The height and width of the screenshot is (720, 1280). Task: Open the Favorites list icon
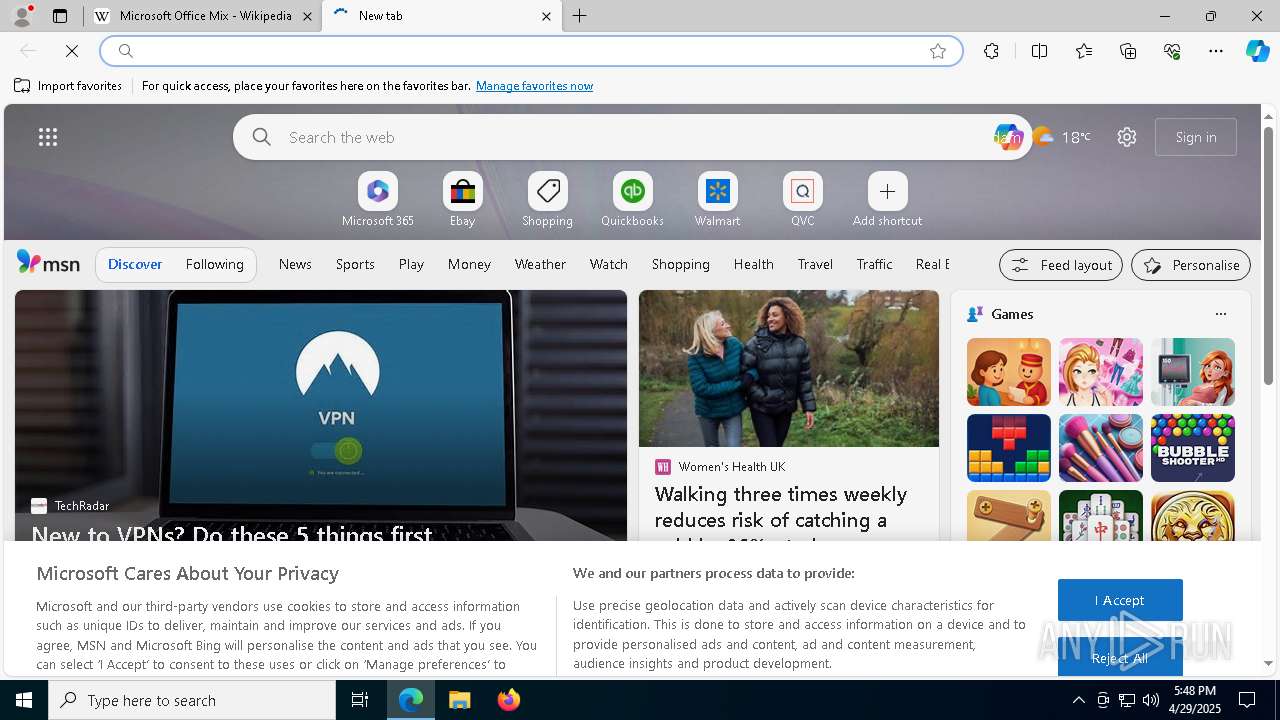(x=1084, y=51)
